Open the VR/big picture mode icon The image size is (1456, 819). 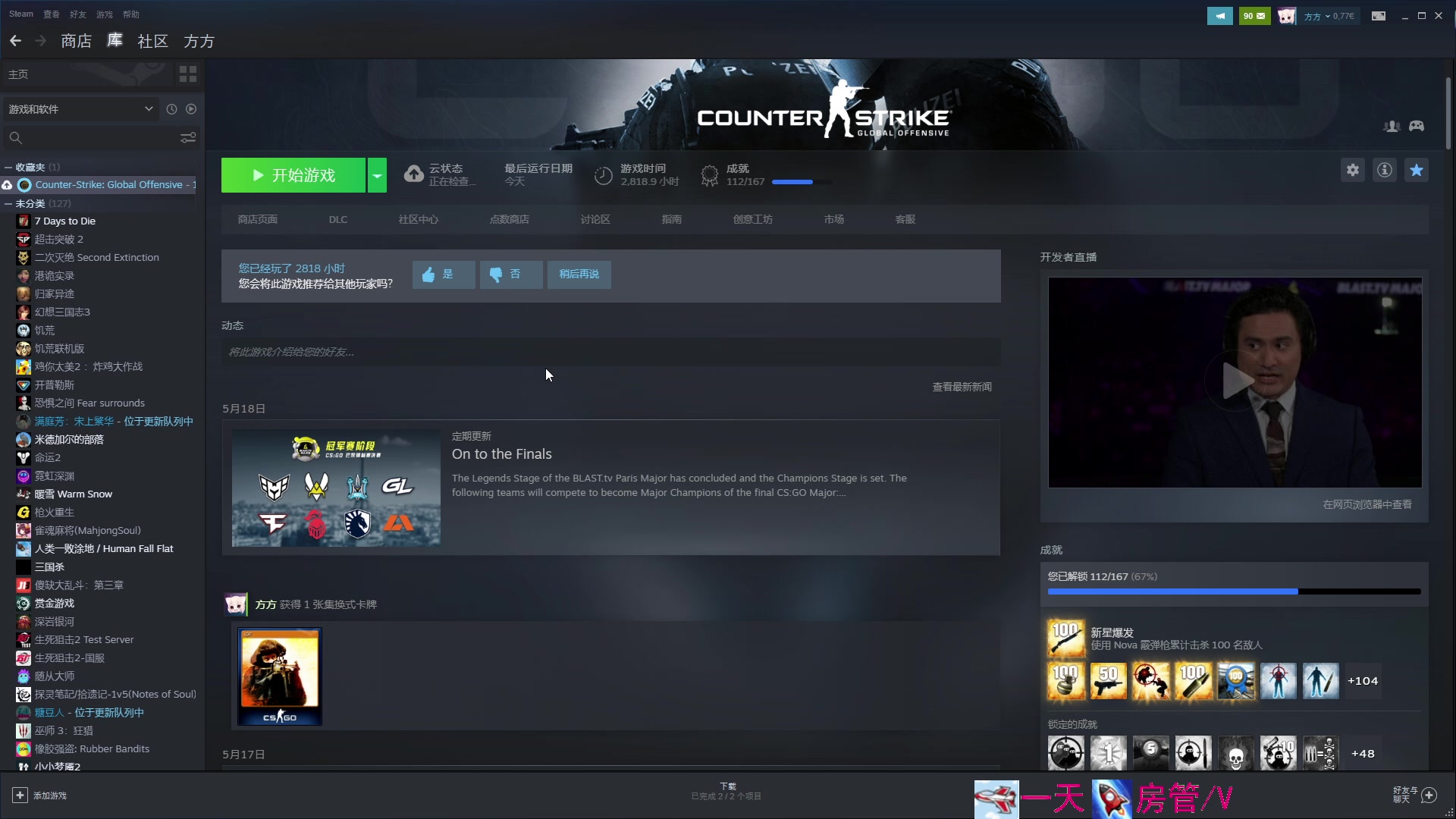pyautogui.click(x=1379, y=16)
